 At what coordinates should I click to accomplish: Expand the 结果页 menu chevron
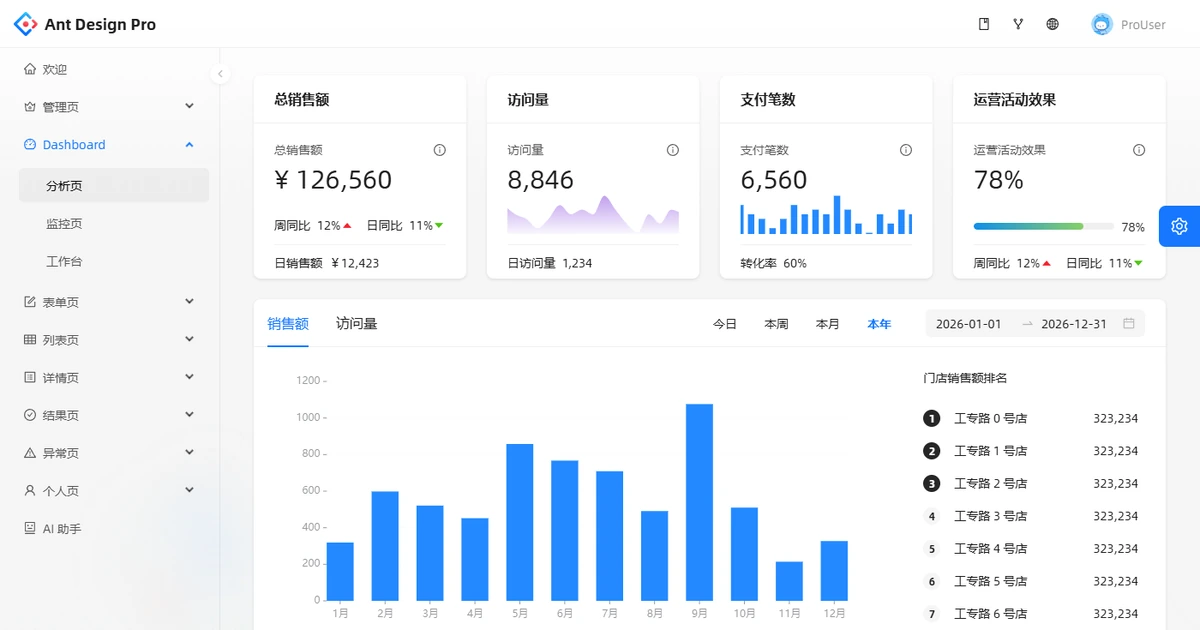[x=189, y=414]
